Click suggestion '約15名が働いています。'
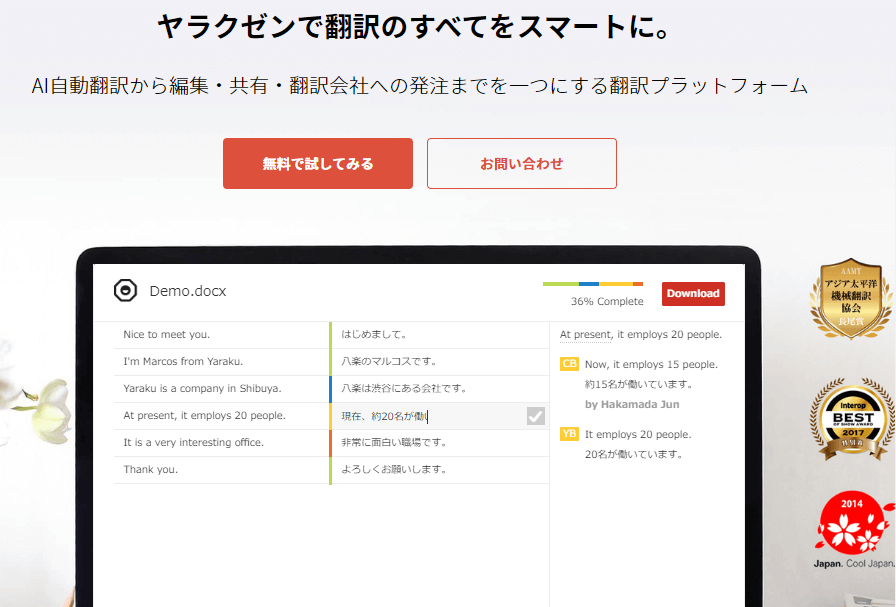896x607 pixels. (639, 384)
